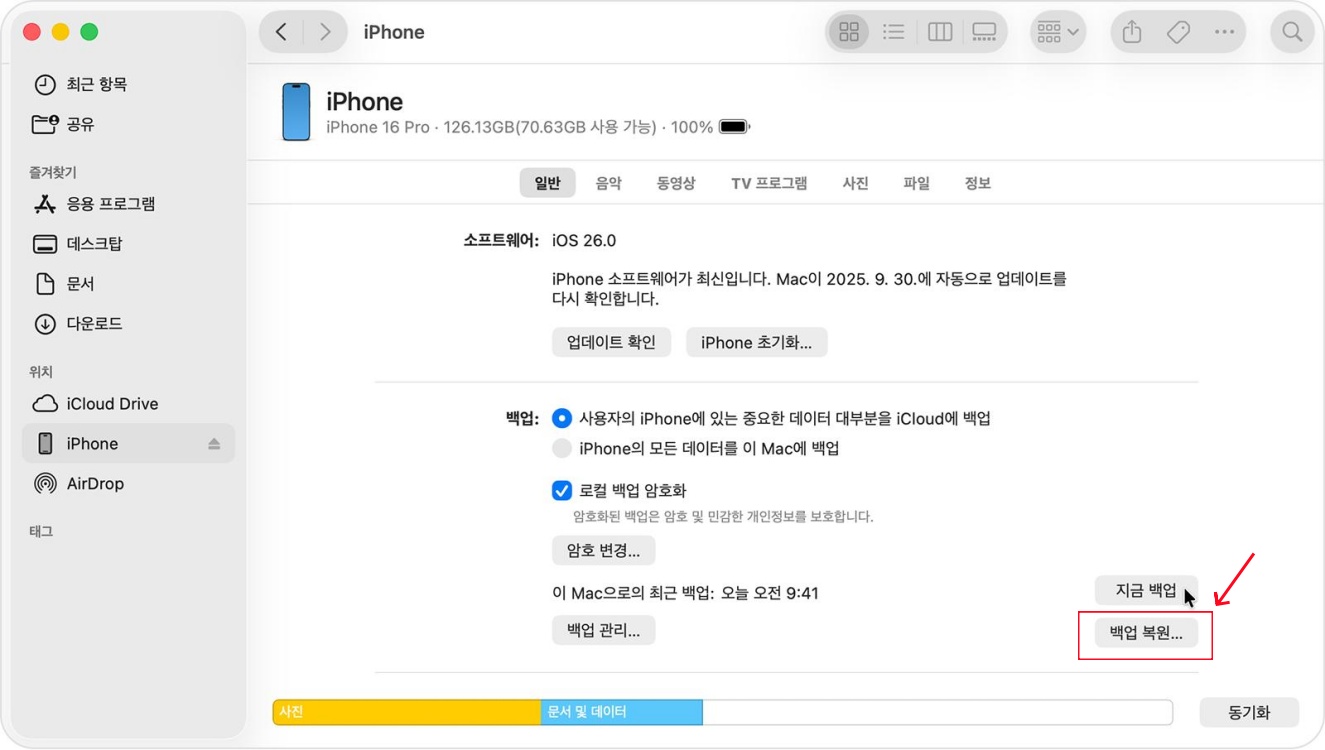Click the blue 문서 및 데이터 storage segment
Image resolution: width=1325 pixels, height=750 pixels.
click(622, 712)
